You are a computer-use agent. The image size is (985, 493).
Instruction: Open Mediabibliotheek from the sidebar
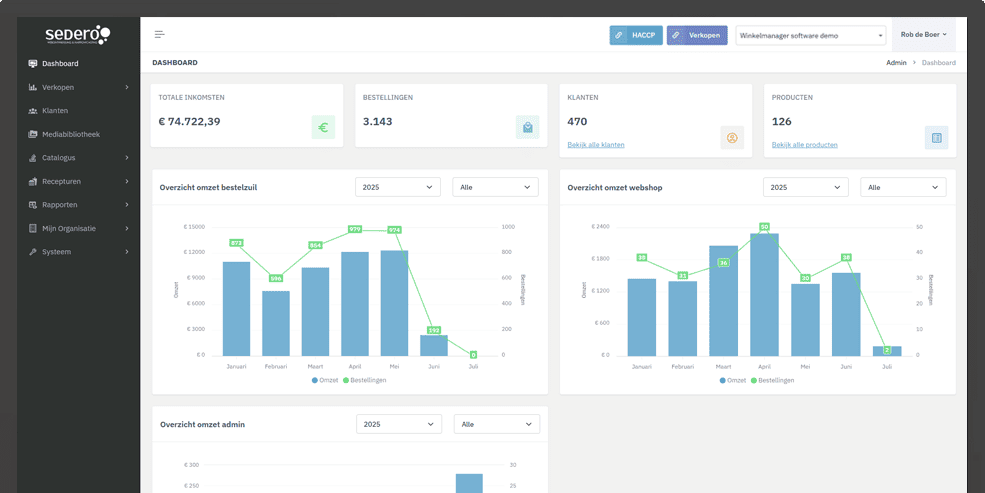(70, 134)
